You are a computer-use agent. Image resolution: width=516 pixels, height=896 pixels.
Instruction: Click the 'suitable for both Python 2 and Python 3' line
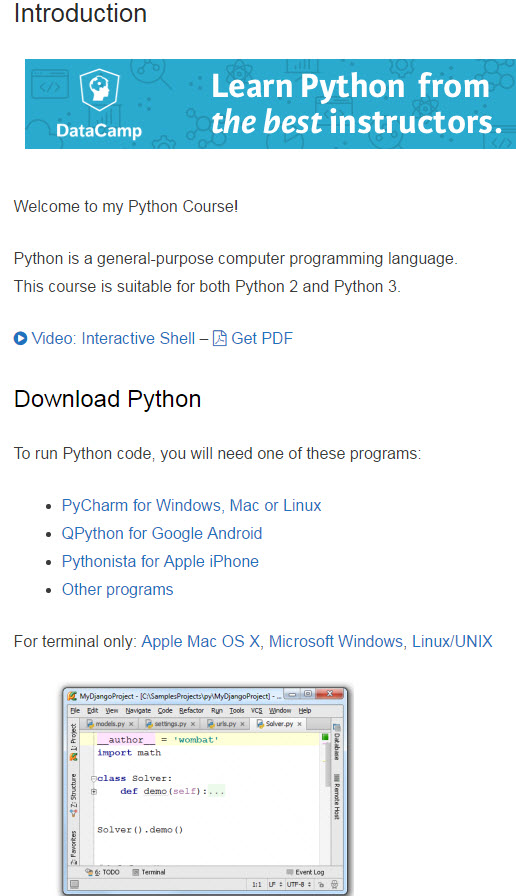click(207, 286)
